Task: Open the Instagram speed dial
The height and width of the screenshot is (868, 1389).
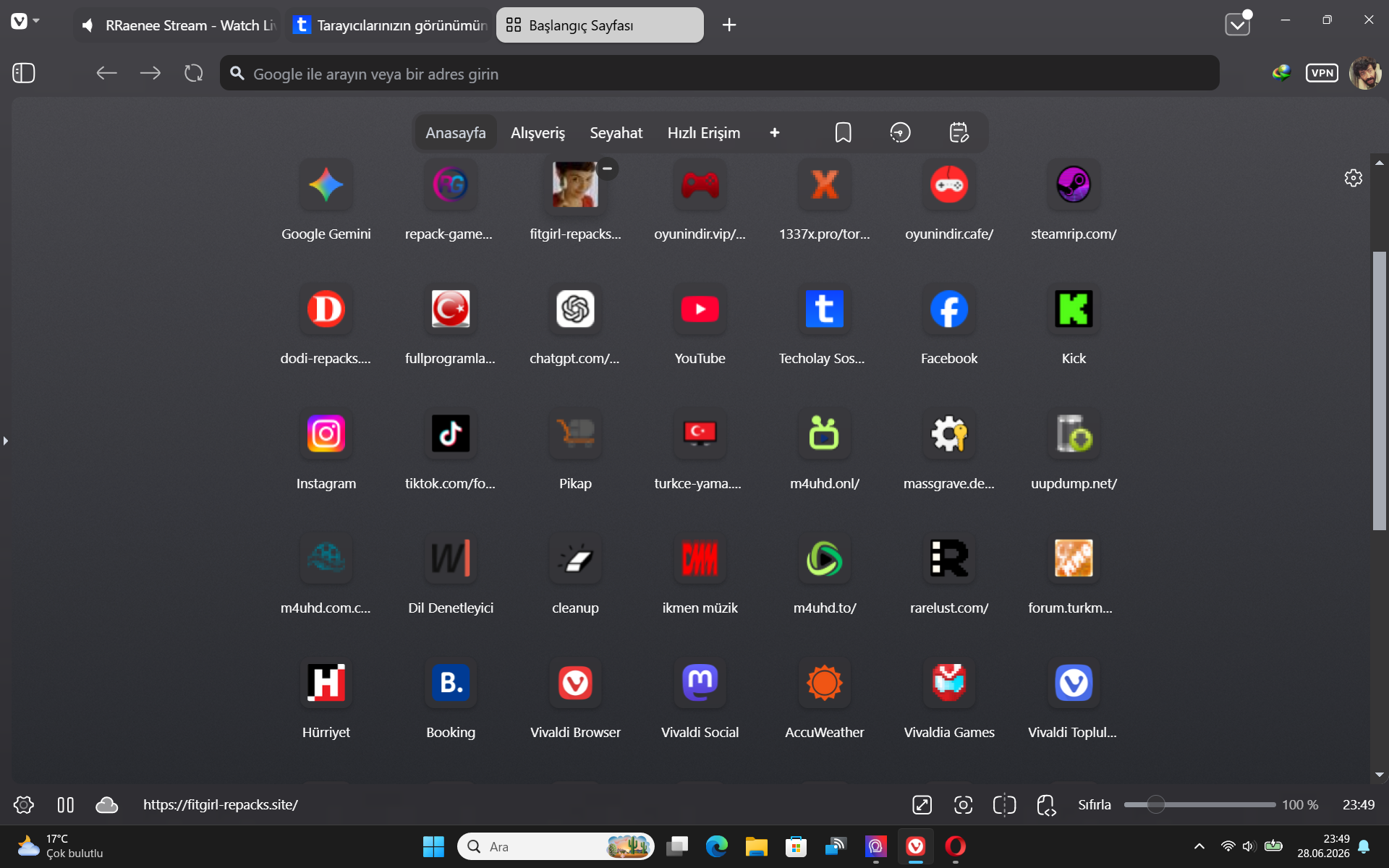Action: coord(326,434)
